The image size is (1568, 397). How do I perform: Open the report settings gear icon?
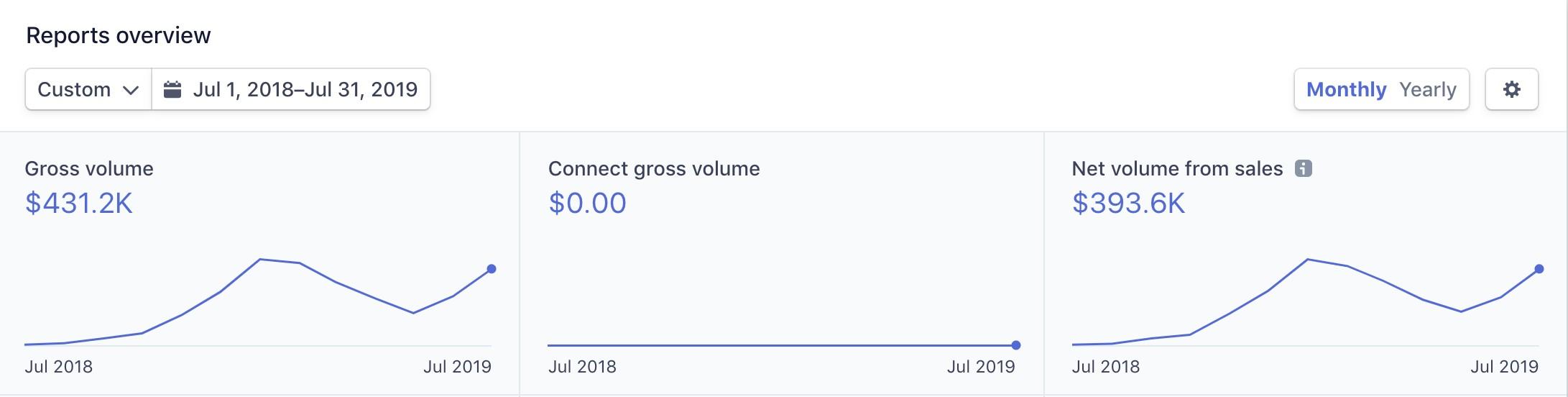point(1511,90)
